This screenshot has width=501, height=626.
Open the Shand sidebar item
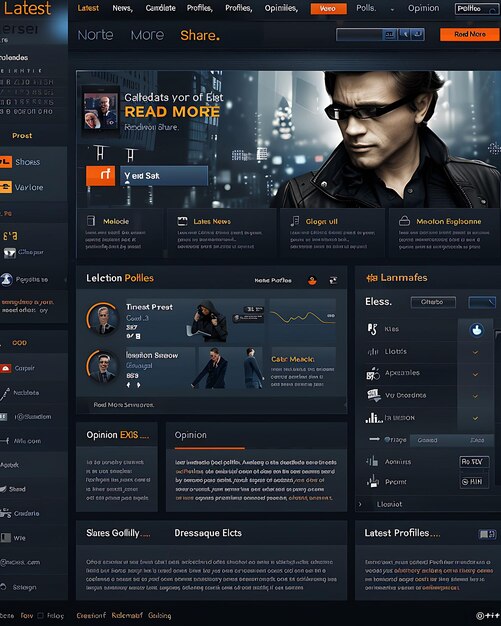click(x=17, y=489)
